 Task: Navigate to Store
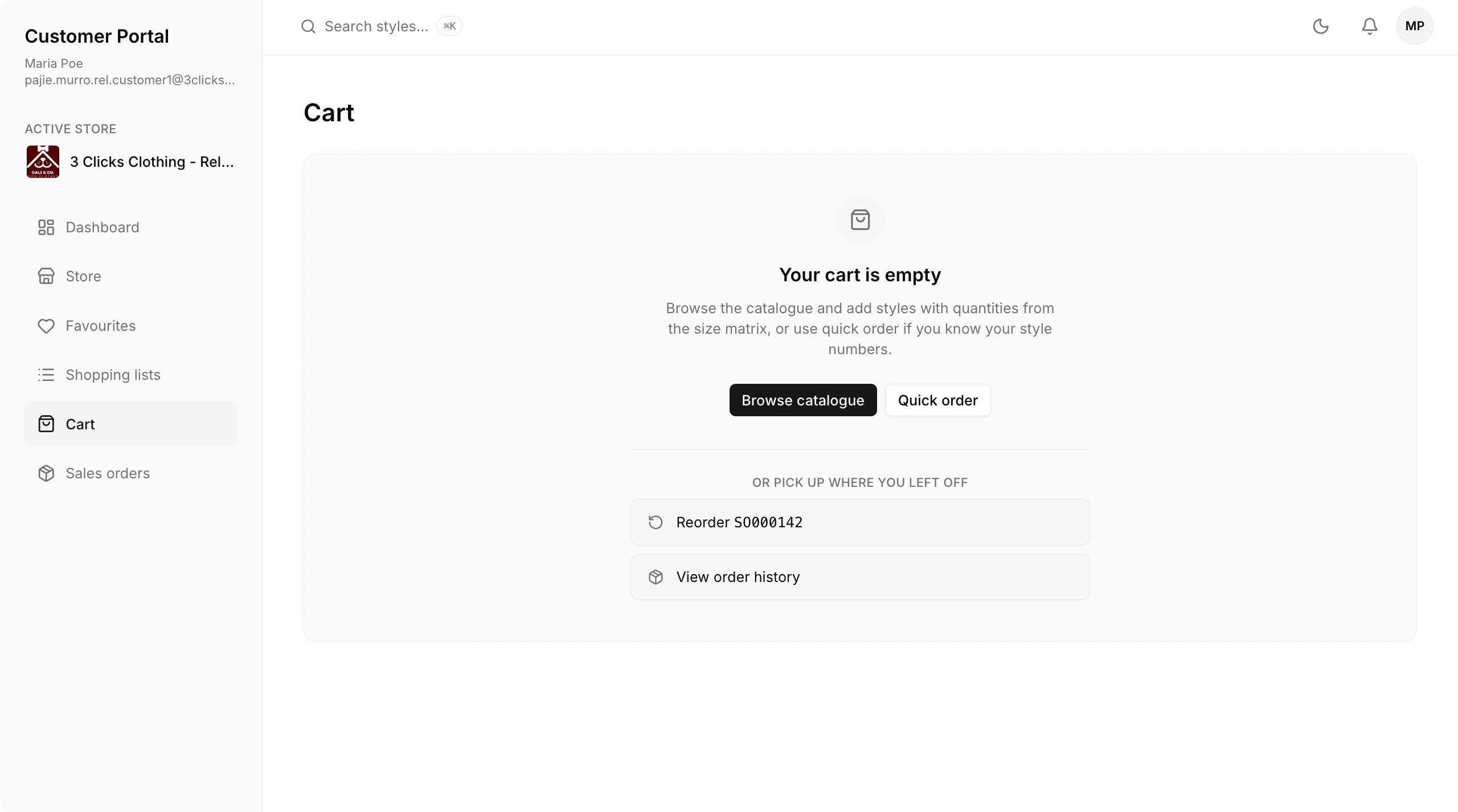(x=131, y=276)
